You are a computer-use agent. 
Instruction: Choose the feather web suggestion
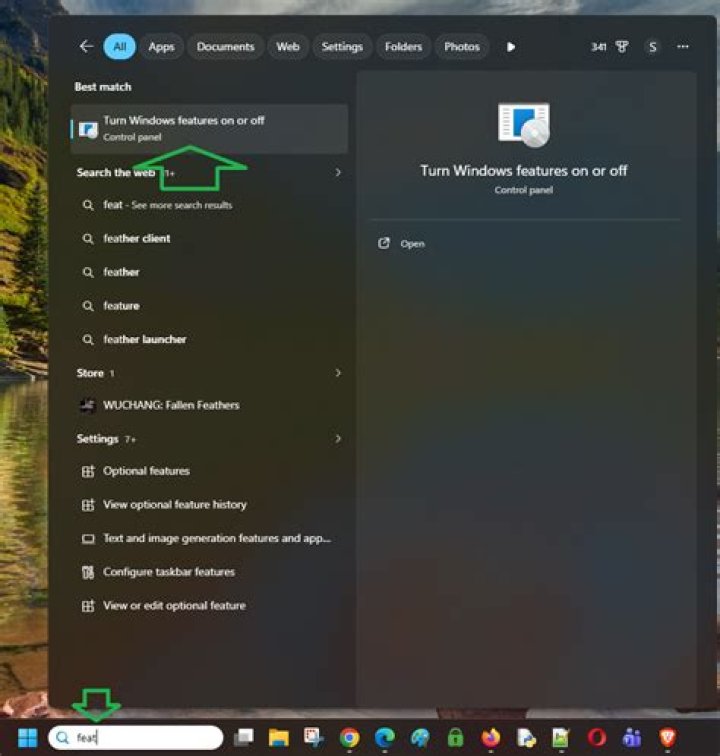click(209, 272)
